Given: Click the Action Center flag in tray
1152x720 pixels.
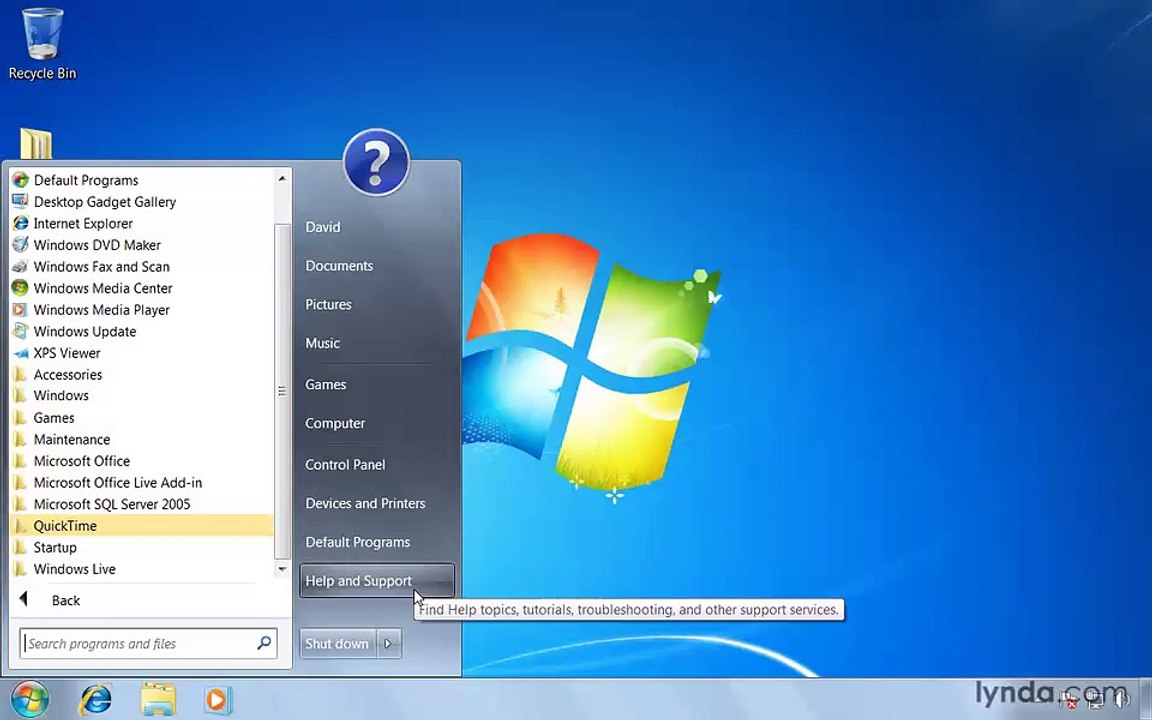Looking at the screenshot, I should pyautogui.click(x=1068, y=699).
